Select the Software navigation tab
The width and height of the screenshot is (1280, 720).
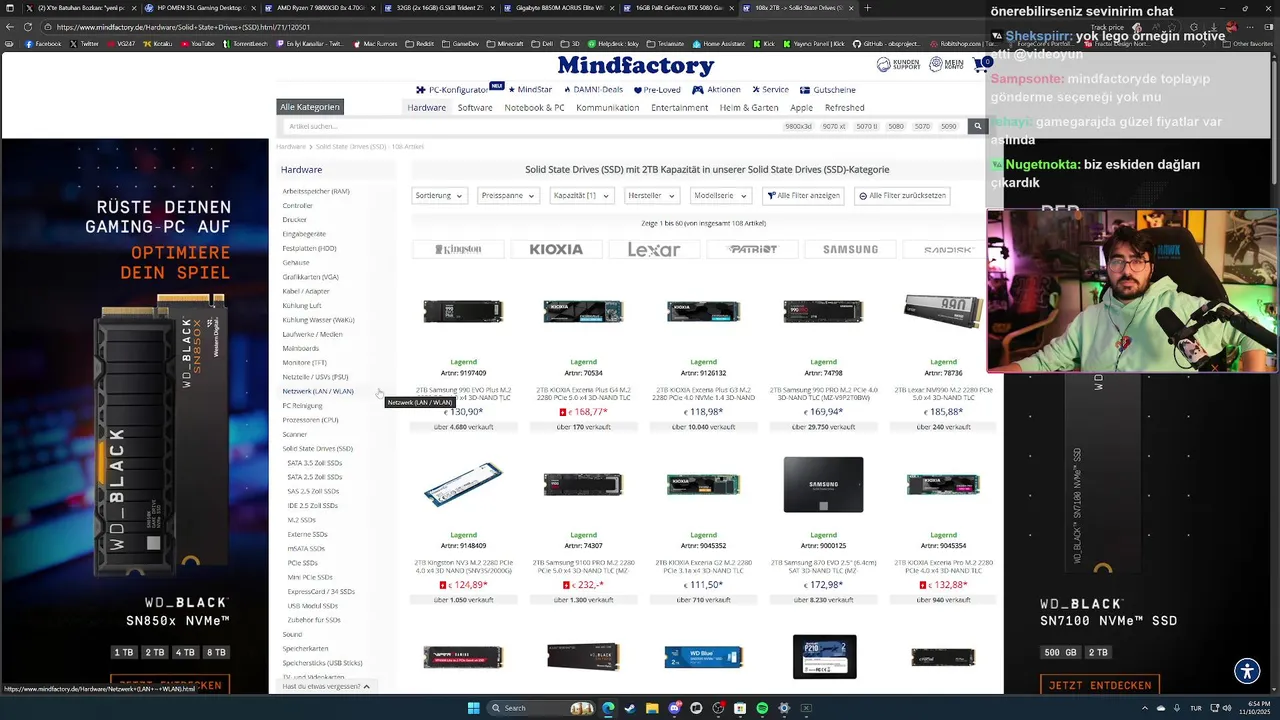(x=475, y=108)
